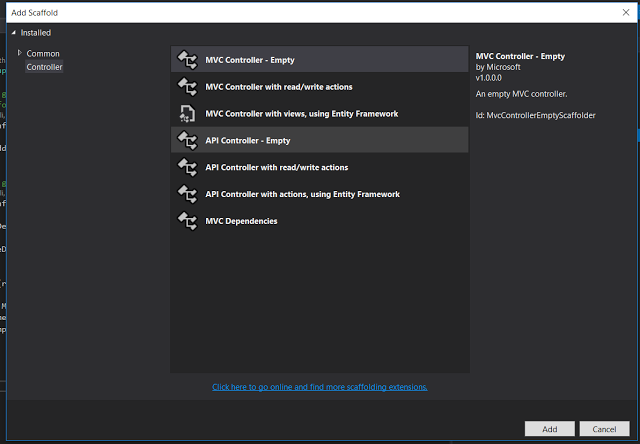Click the MvcControllerEmptyScaffolder Id text

pyautogui.click(x=535, y=115)
